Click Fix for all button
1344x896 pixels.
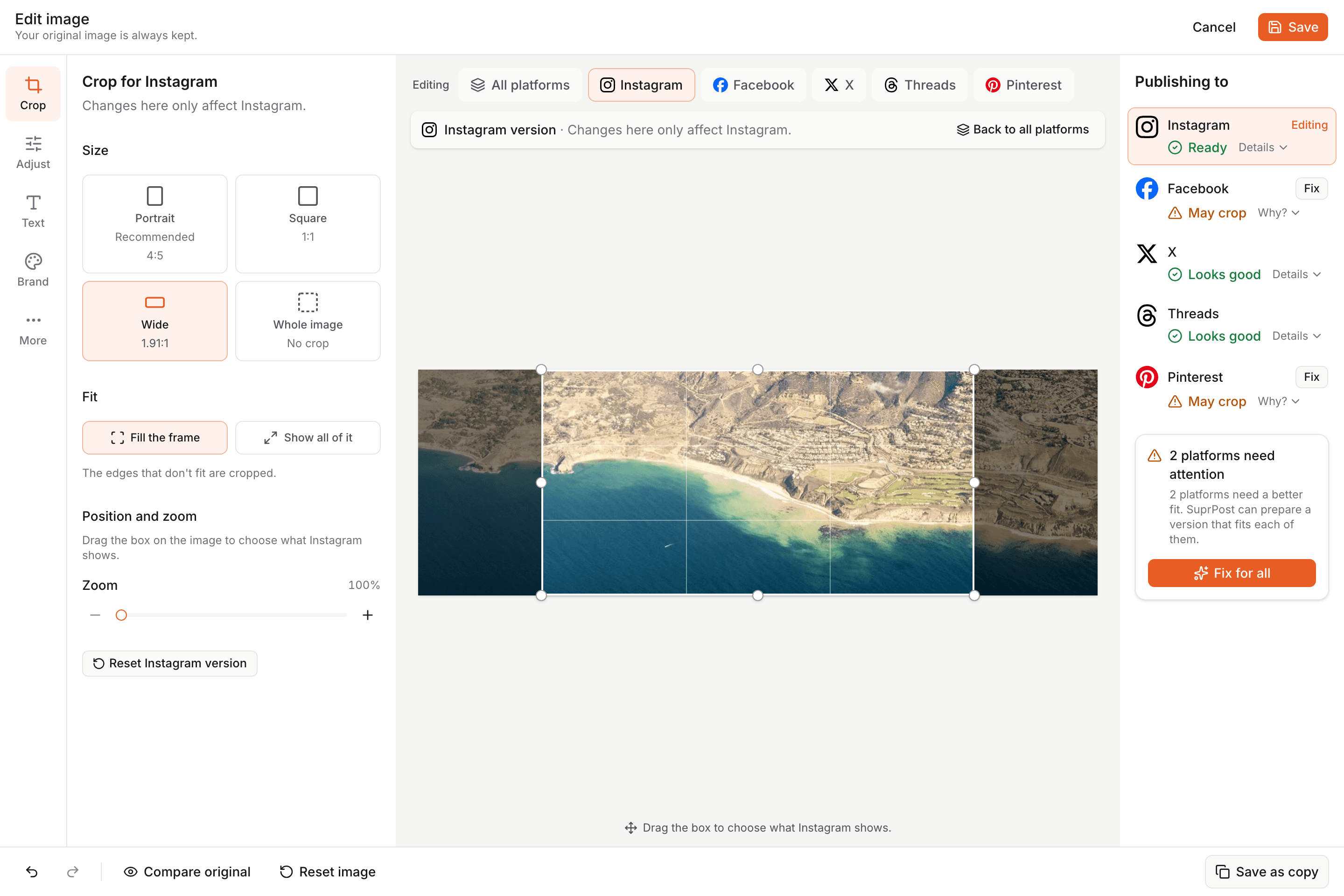click(x=1232, y=573)
